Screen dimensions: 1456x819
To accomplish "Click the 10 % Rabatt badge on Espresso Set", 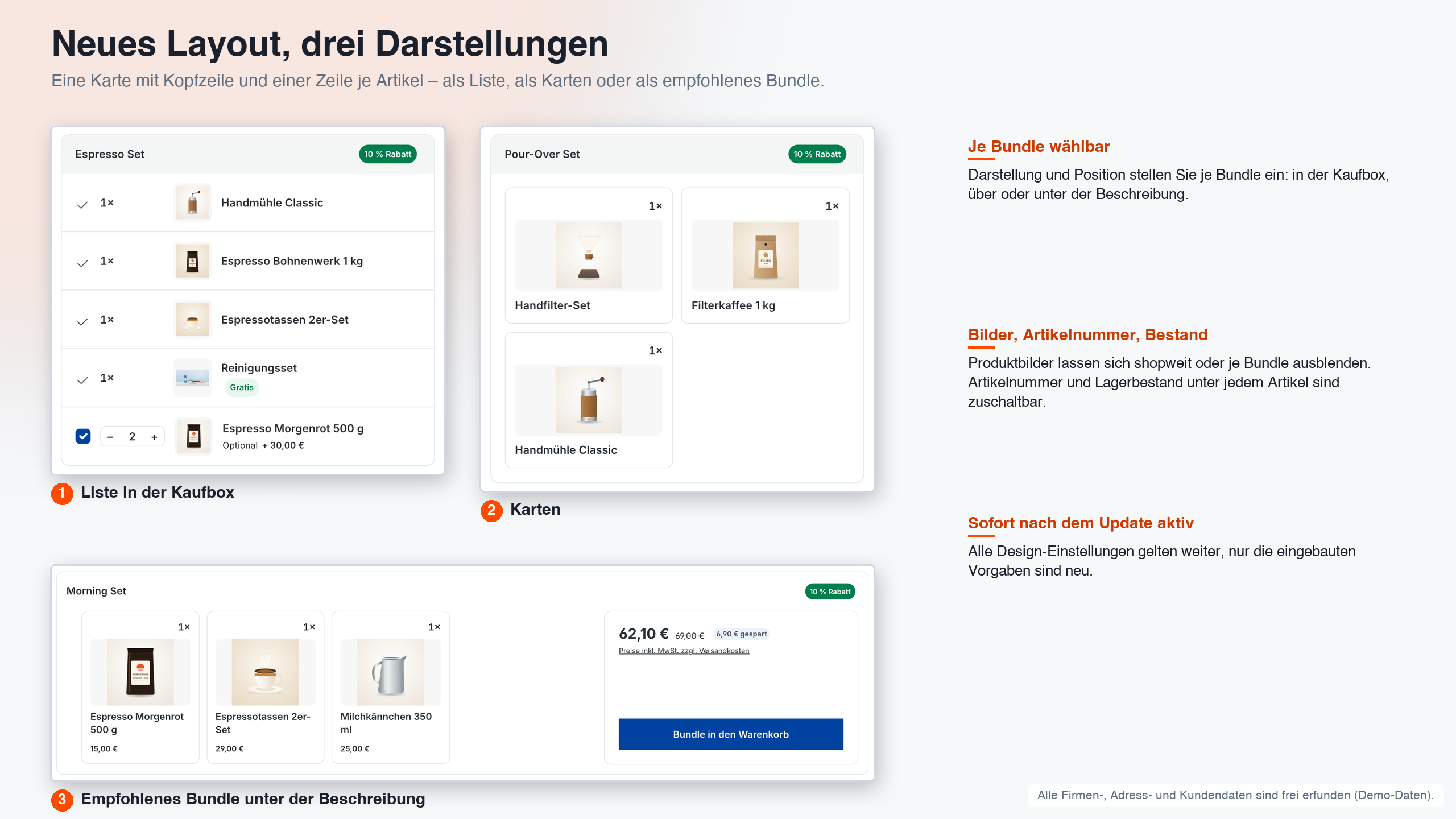I will (x=388, y=154).
